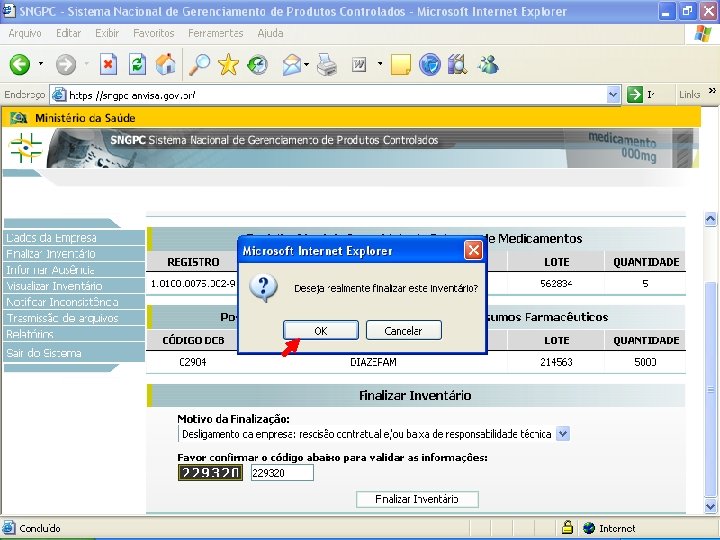The height and width of the screenshot is (540, 720).
Task: Click the confirmation code input field
Action: 282,472
